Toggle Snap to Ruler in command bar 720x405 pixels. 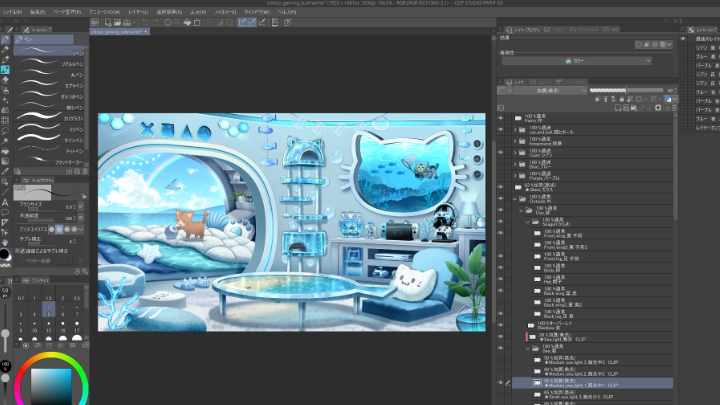click(x=242, y=22)
